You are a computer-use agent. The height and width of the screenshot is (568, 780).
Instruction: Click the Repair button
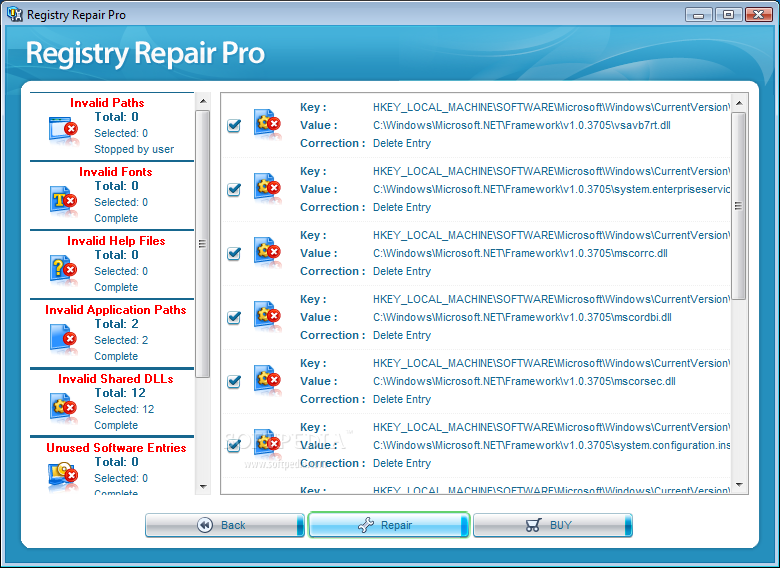pyautogui.click(x=389, y=525)
